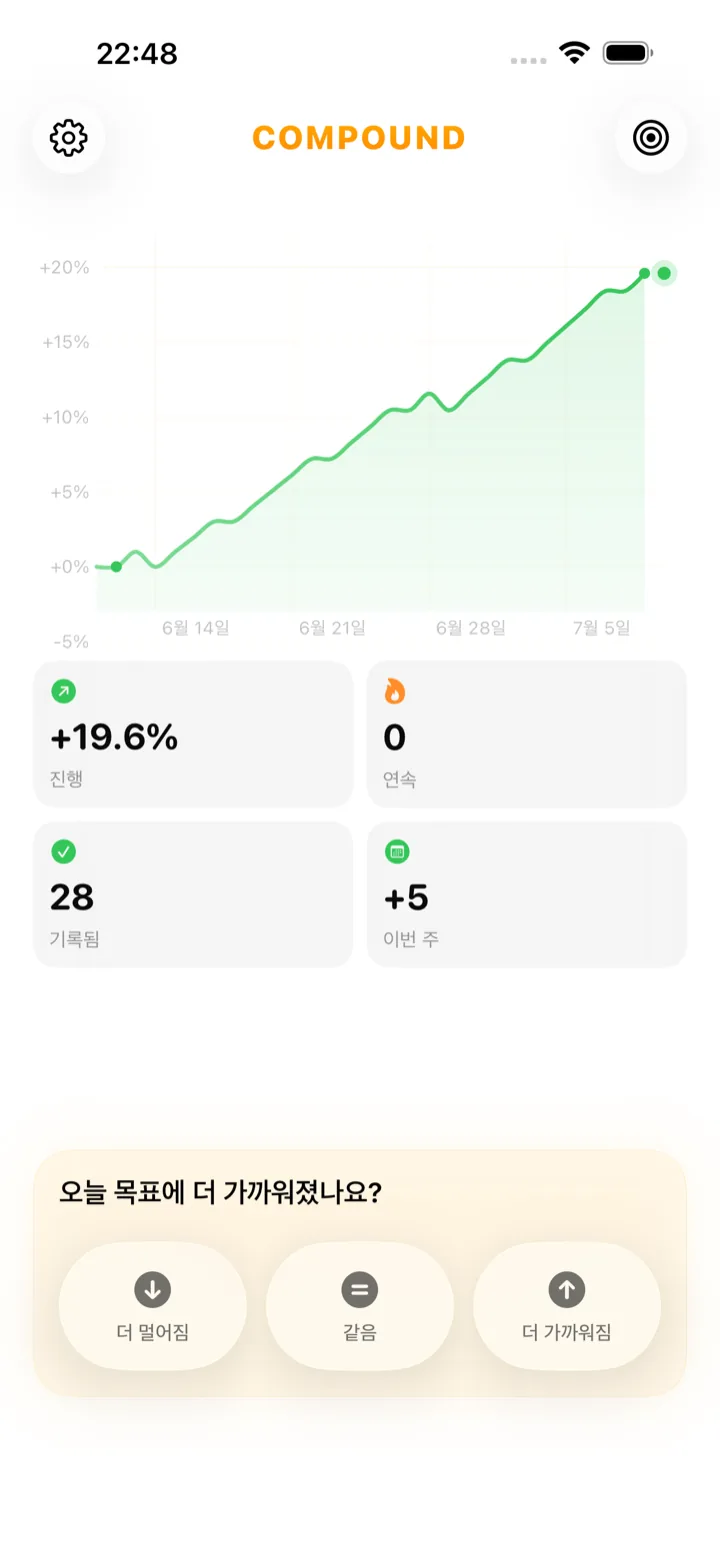
Task: Open the 연속 streak card showing 0
Action: (x=527, y=734)
